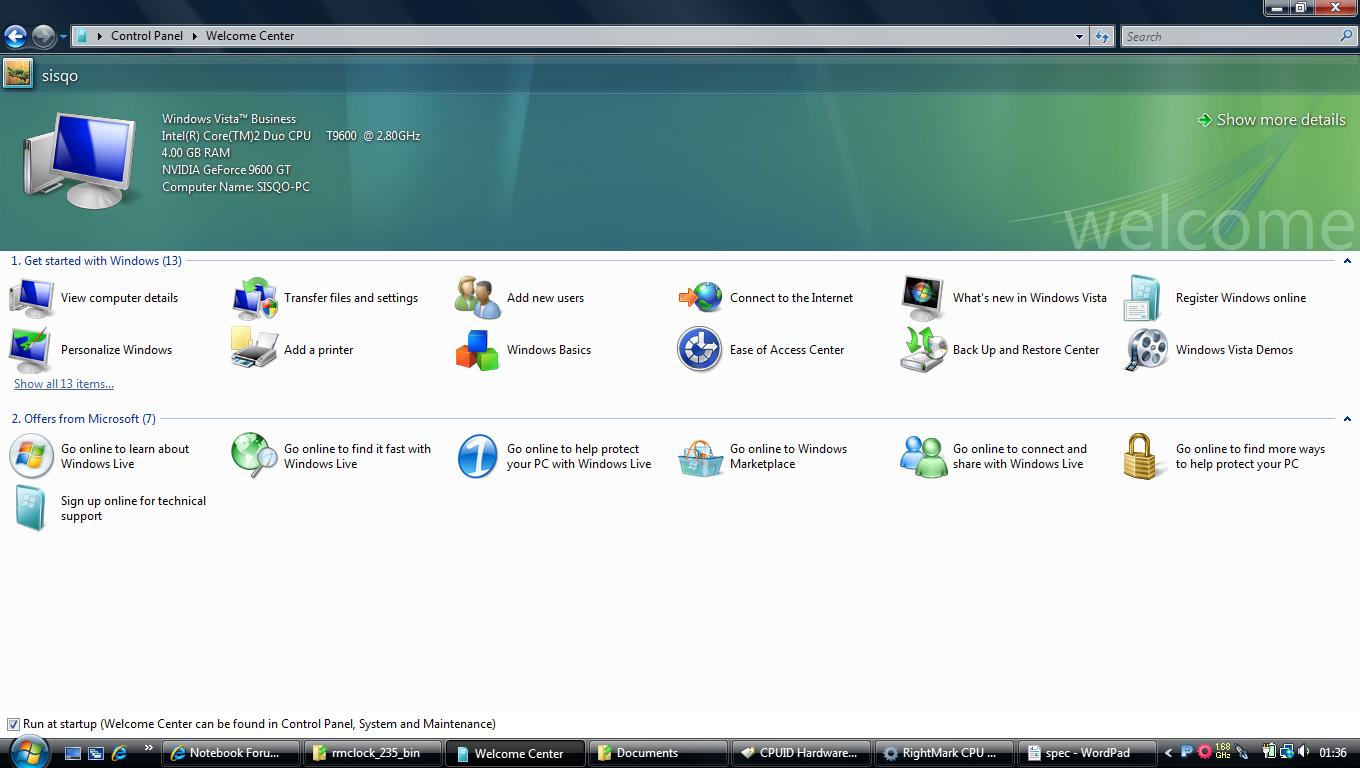Screen dimensions: 1360x768
Task: Click the Connect to the Internet globe icon
Action: [701, 298]
